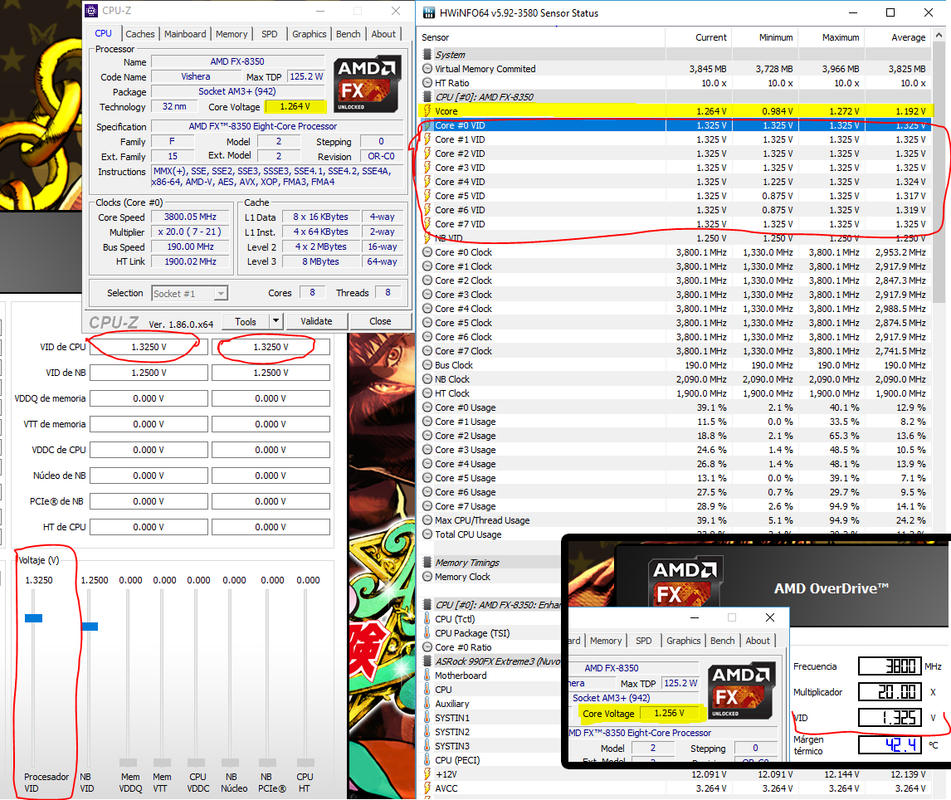Click the CPU HT voltage slider
This screenshot has width=951, height=800.
click(305, 762)
